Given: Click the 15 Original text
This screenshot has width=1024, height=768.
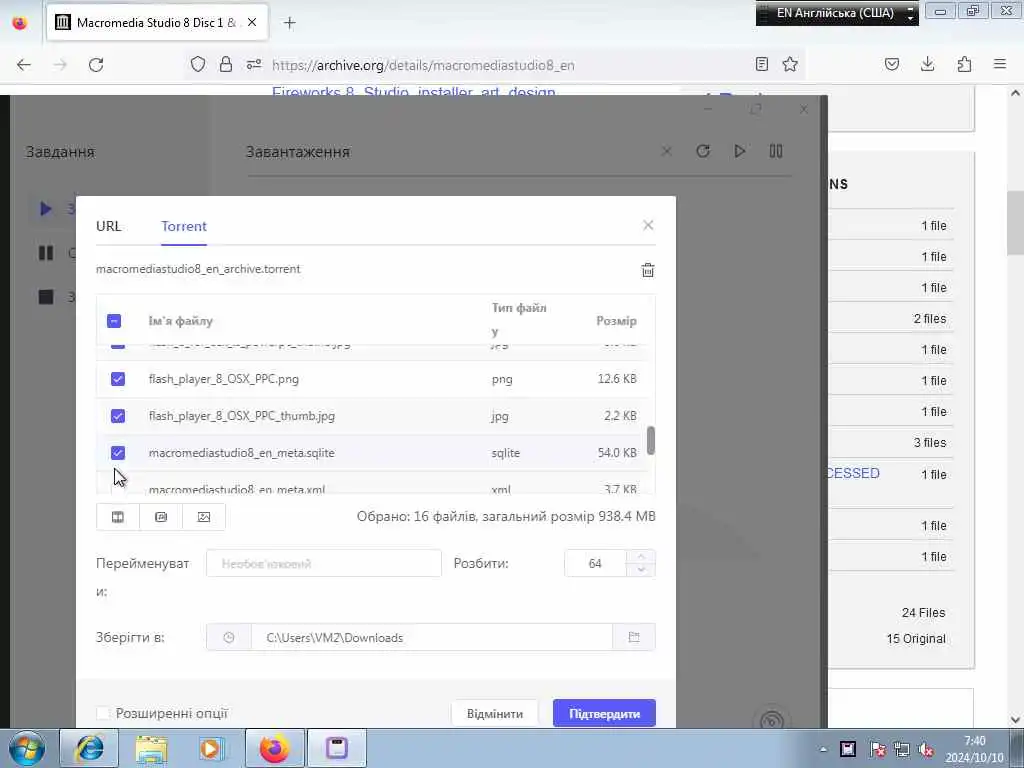Looking at the screenshot, I should click(x=916, y=639).
